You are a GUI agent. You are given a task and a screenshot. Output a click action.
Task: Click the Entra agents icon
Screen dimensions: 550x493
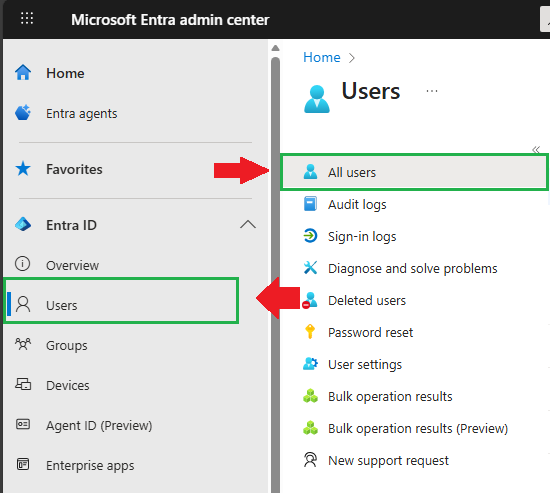tap(23, 113)
